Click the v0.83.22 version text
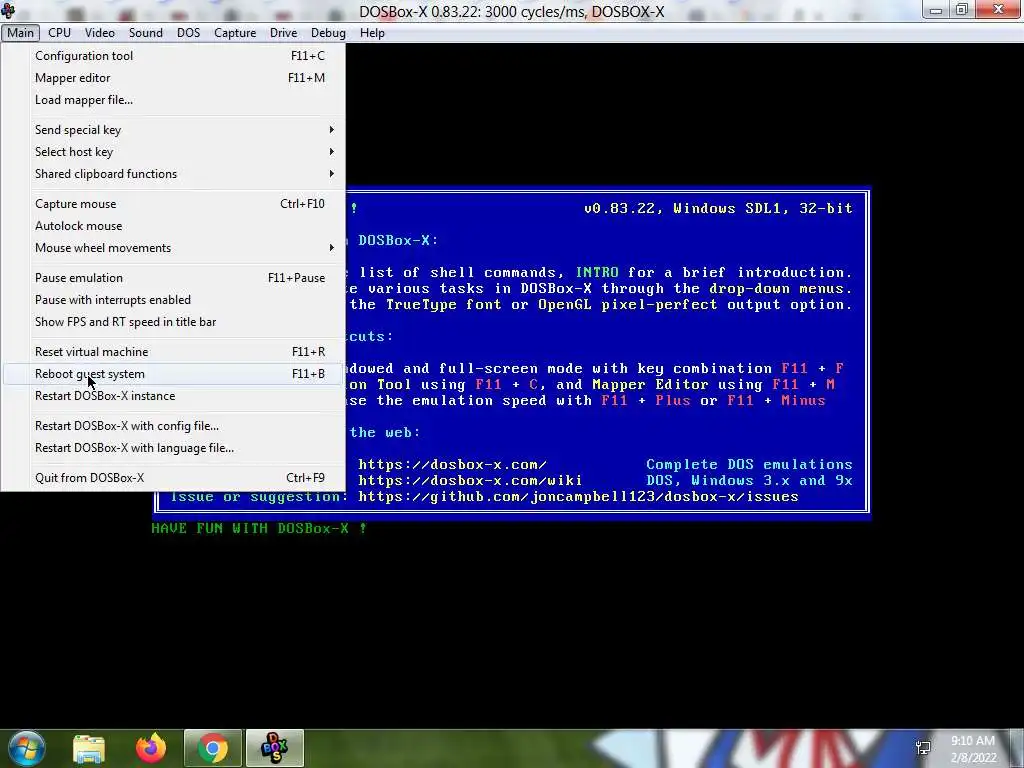1024x768 pixels. click(x=624, y=208)
